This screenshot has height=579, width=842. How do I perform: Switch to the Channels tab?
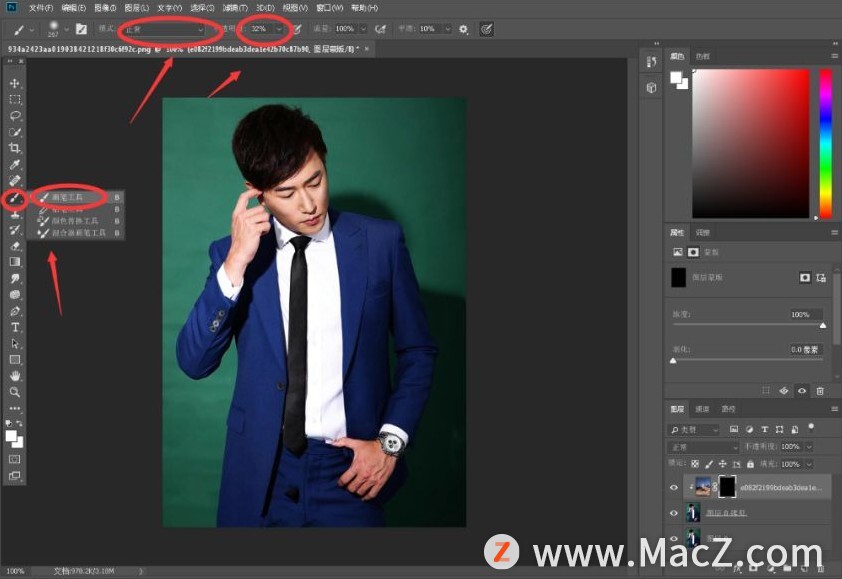pyautogui.click(x=702, y=409)
